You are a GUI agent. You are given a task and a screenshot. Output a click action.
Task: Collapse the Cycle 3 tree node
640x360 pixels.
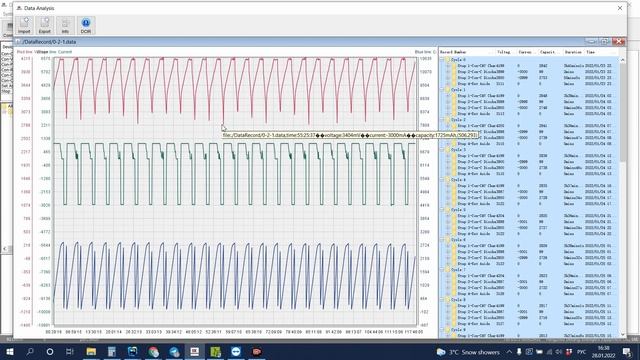coord(442,150)
